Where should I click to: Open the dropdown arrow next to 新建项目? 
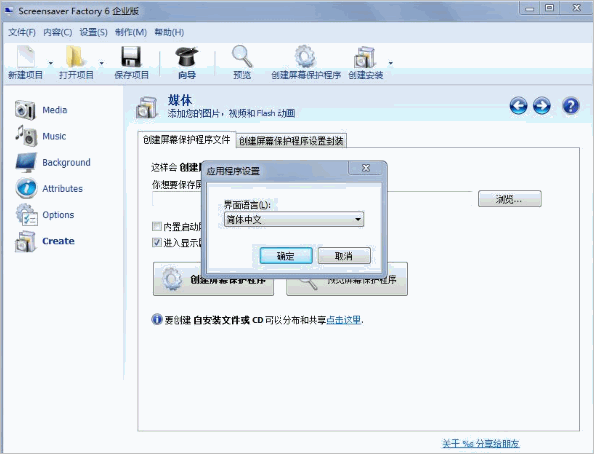coord(51,63)
